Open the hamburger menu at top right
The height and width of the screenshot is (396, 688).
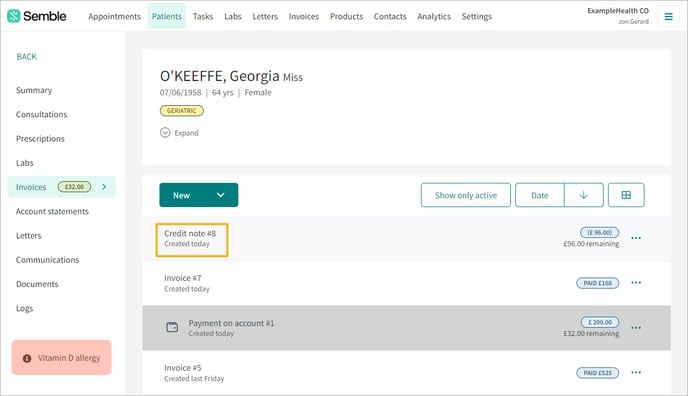pyautogui.click(x=668, y=17)
